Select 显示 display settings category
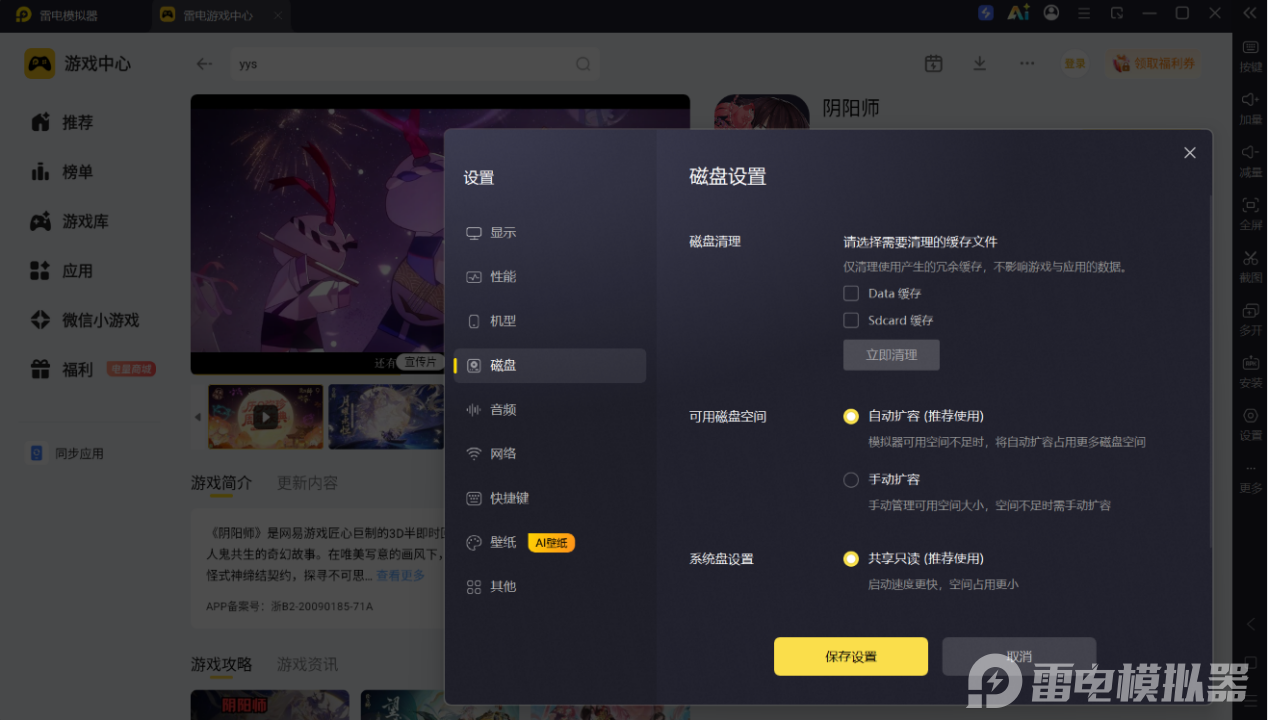Image resolution: width=1268 pixels, height=720 pixels. [x=549, y=232]
